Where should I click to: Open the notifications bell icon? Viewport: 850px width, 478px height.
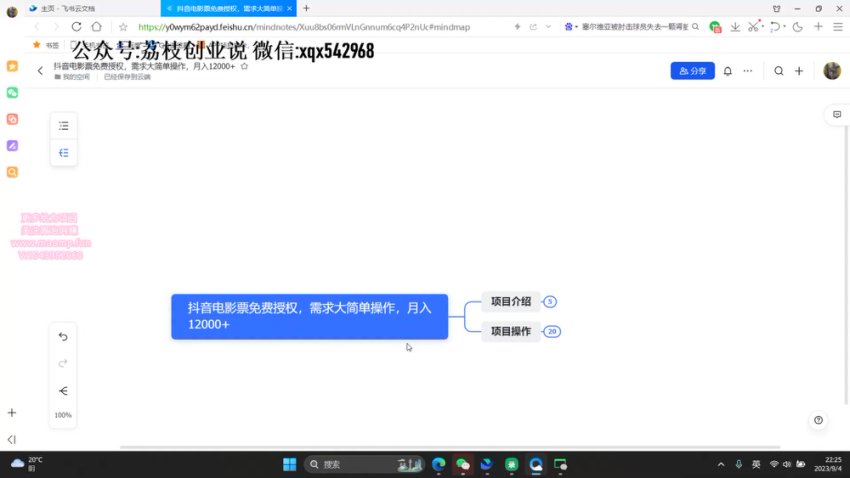[727, 71]
